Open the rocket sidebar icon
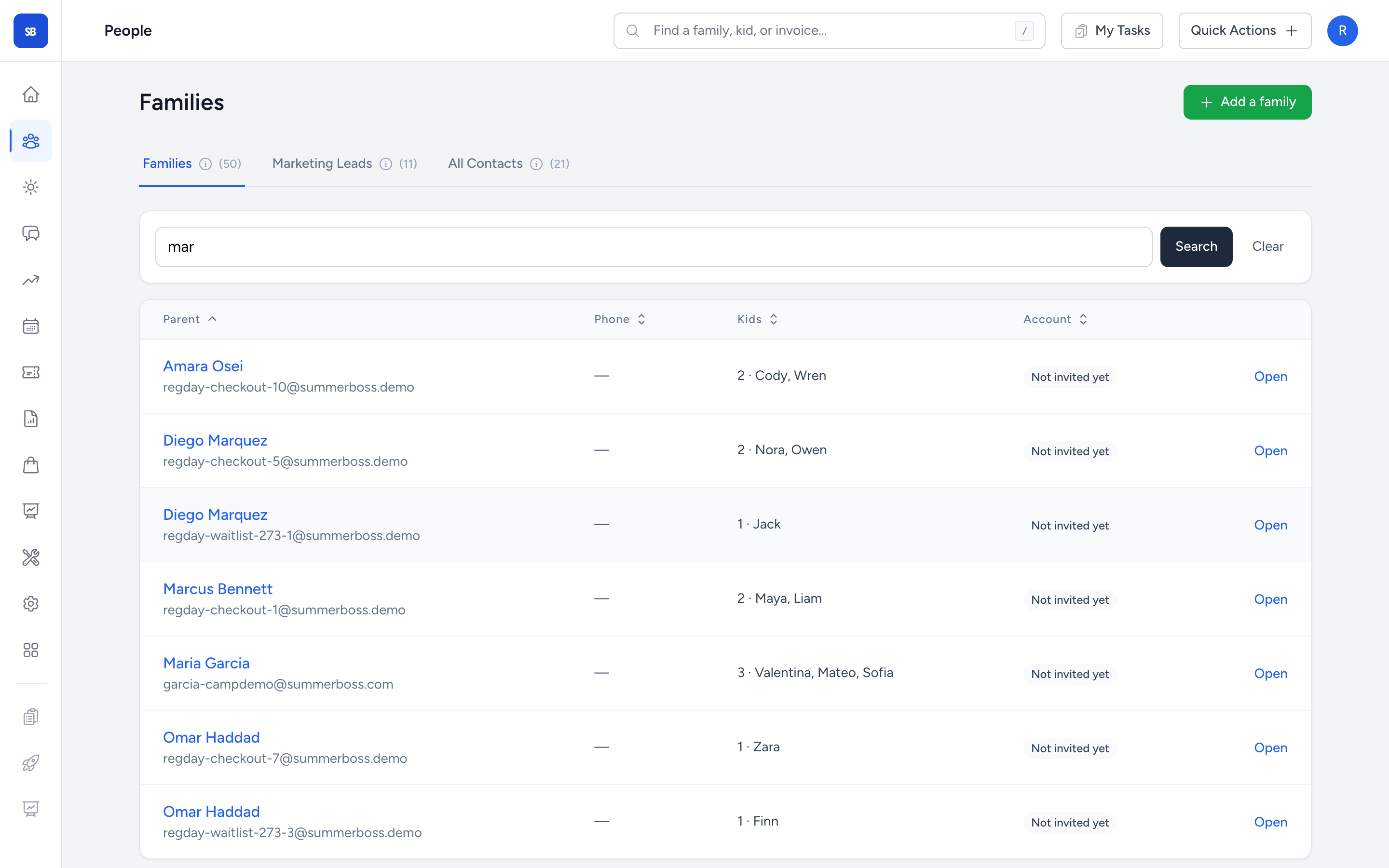Viewport: 1389px width, 868px height. (30, 763)
